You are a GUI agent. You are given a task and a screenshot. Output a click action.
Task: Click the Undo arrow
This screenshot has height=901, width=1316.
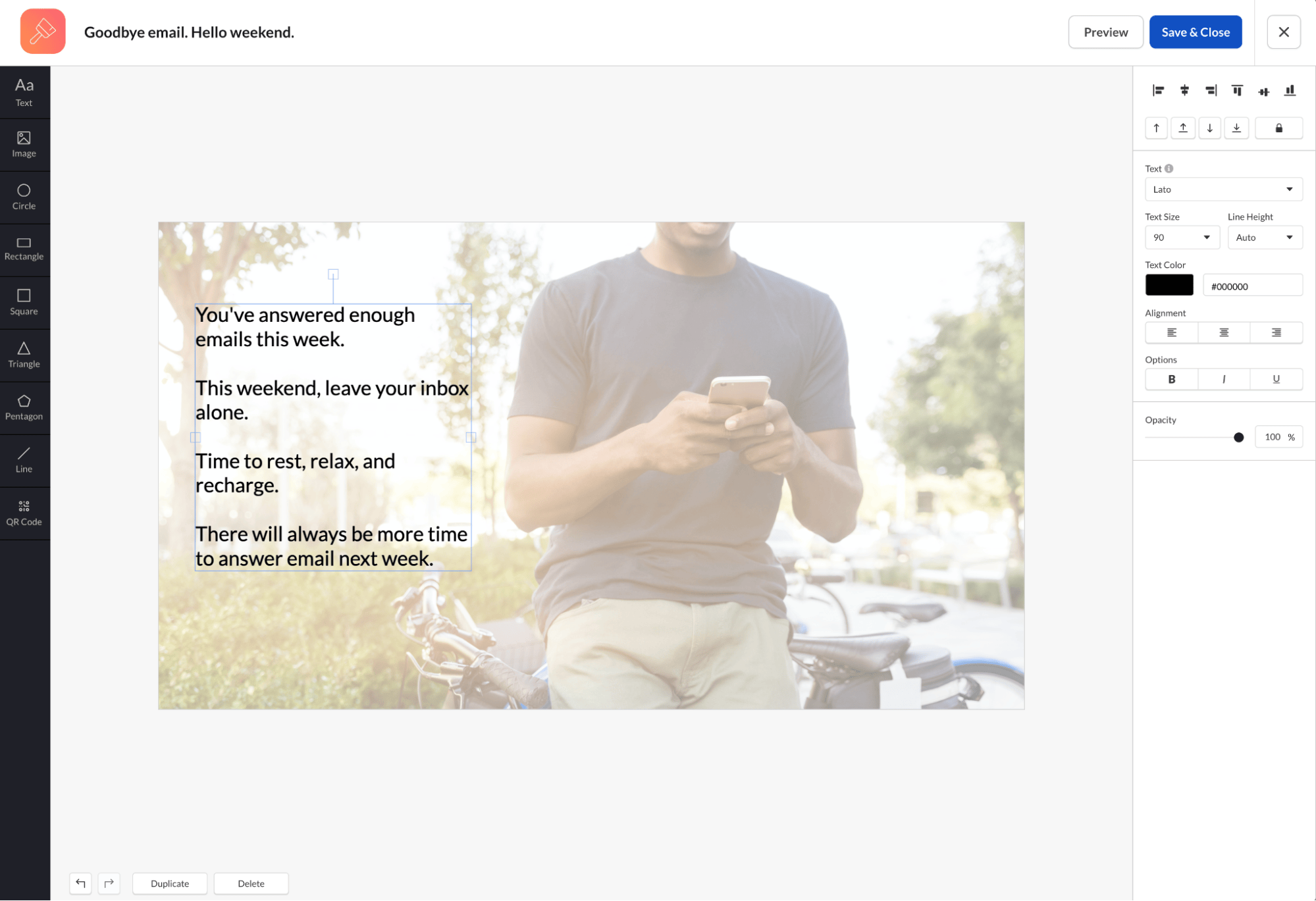[80, 883]
